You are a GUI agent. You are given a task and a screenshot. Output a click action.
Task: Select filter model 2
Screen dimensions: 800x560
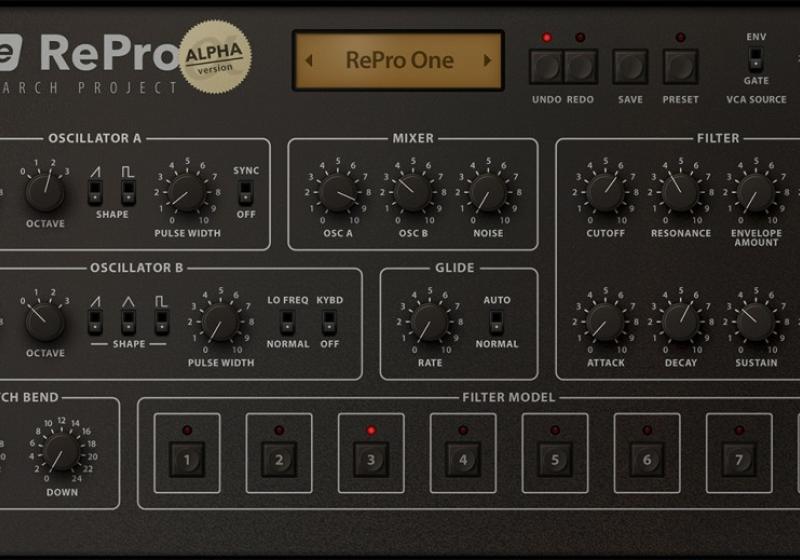point(279,460)
